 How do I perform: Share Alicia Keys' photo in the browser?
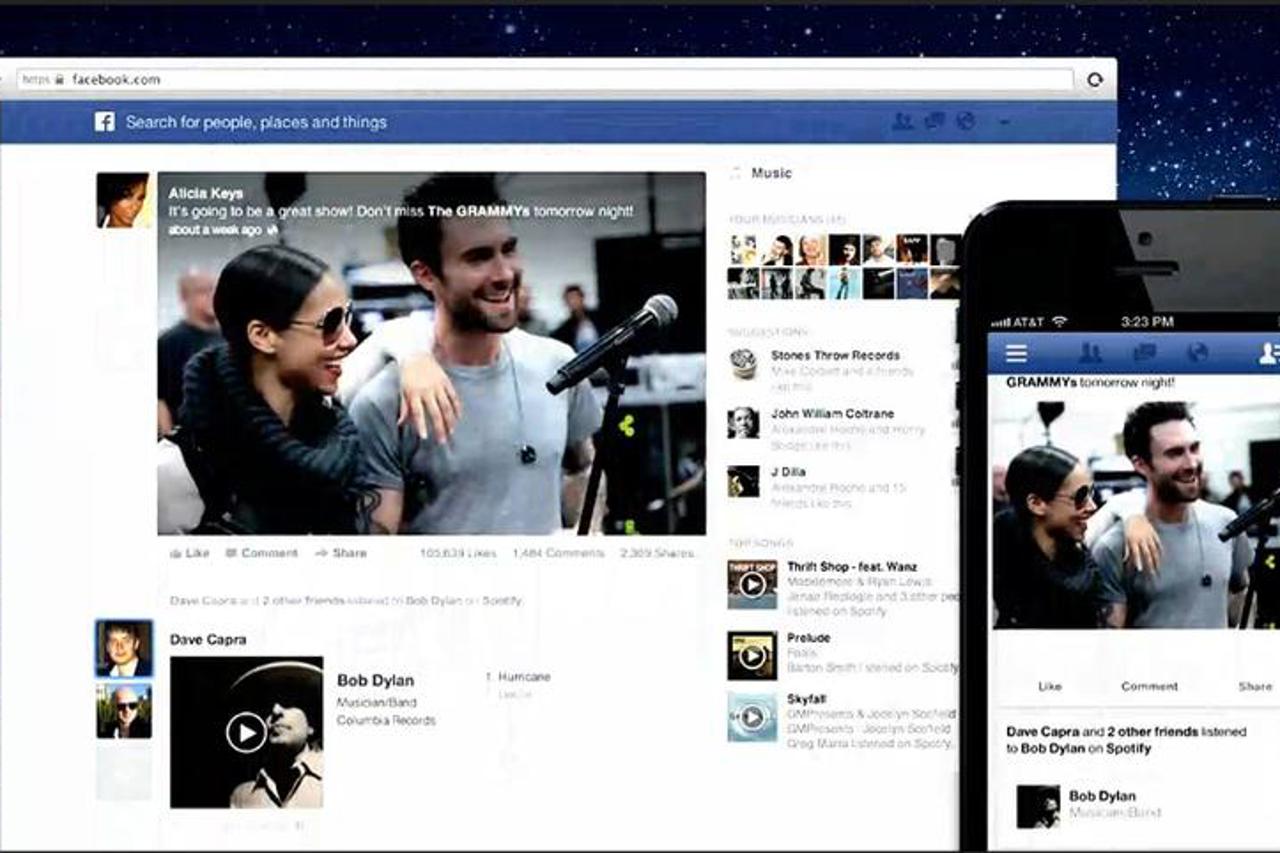point(341,553)
